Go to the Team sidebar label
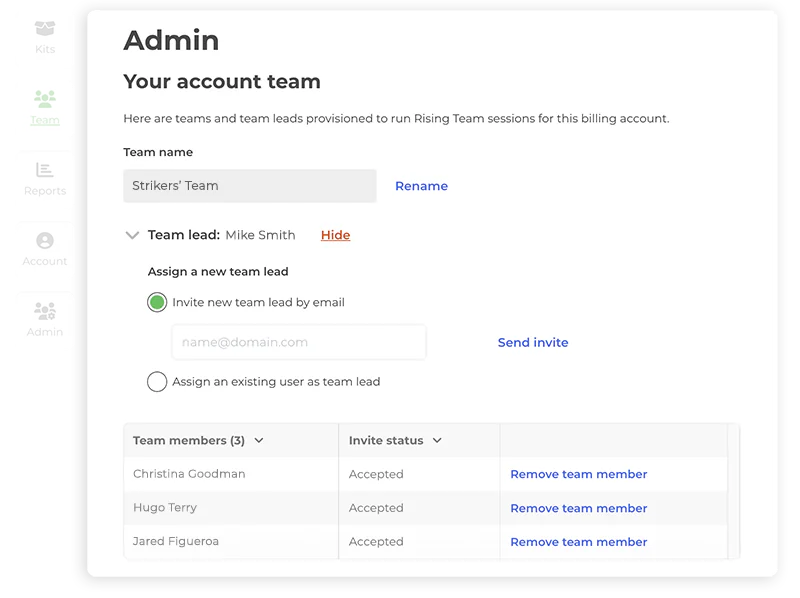 (x=45, y=120)
